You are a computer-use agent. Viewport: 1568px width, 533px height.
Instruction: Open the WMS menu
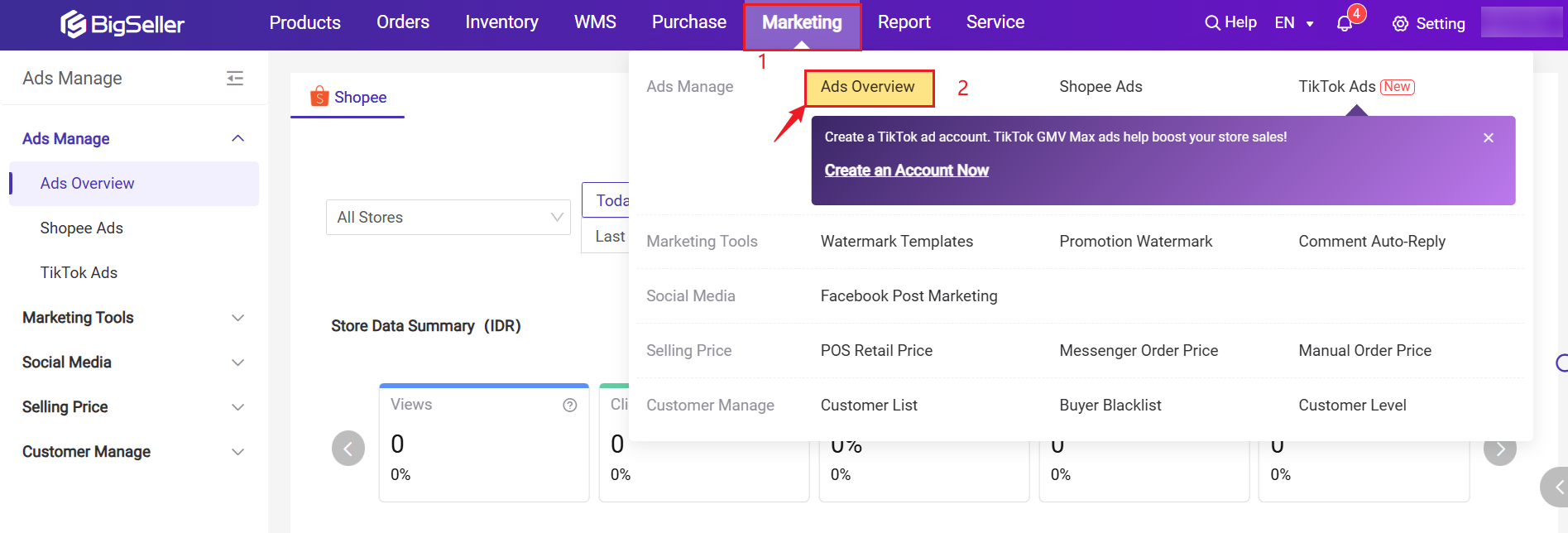[x=595, y=22]
